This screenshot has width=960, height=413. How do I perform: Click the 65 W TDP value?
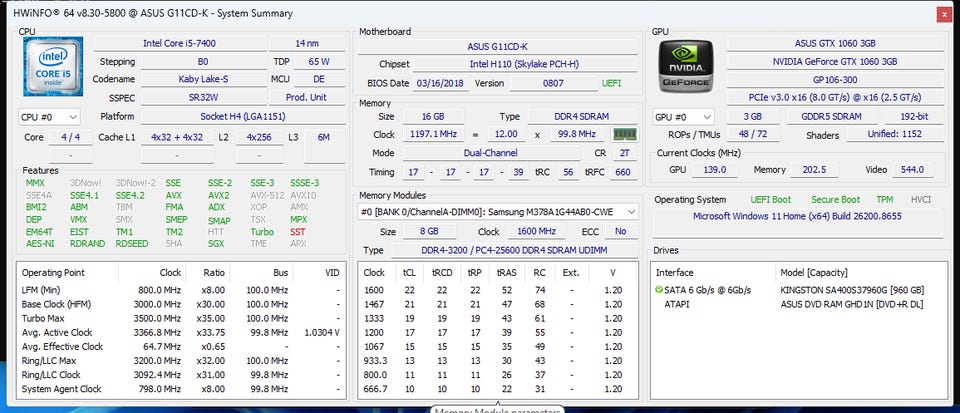point(318,62)
